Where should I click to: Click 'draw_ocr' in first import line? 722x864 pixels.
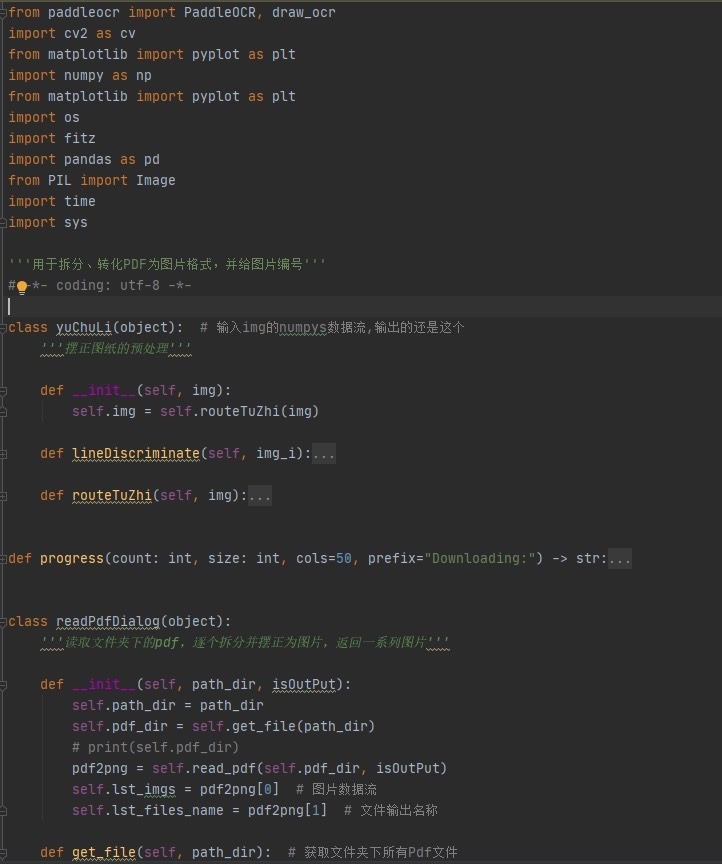[x=304, y=13]
